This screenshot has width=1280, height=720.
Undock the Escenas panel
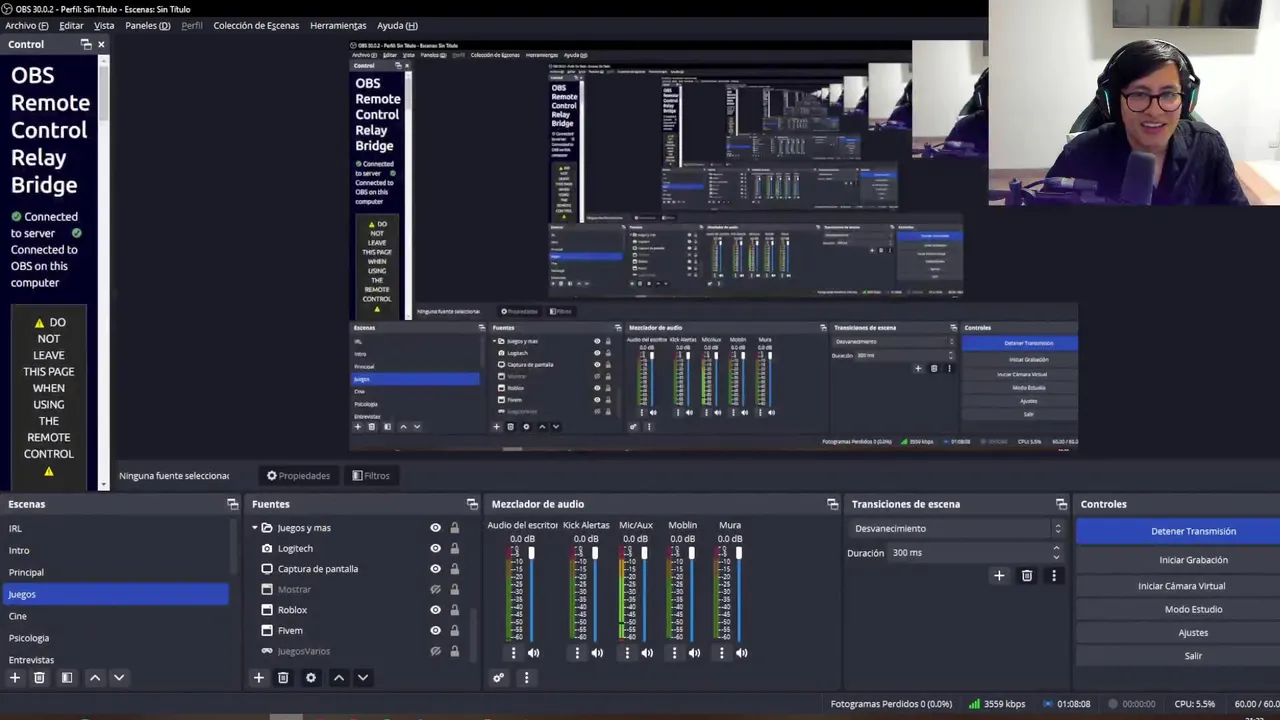[233, 504]
